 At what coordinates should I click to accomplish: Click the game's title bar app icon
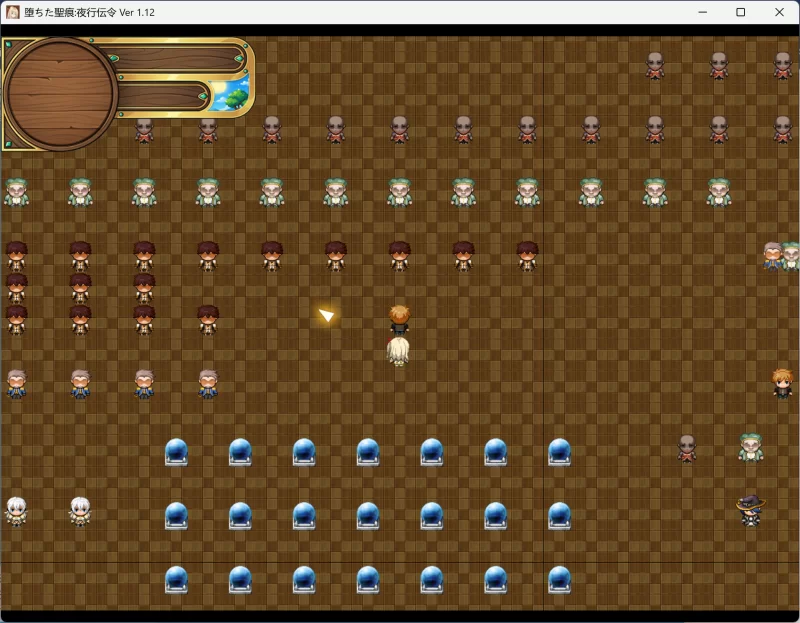tap(12, 12)
